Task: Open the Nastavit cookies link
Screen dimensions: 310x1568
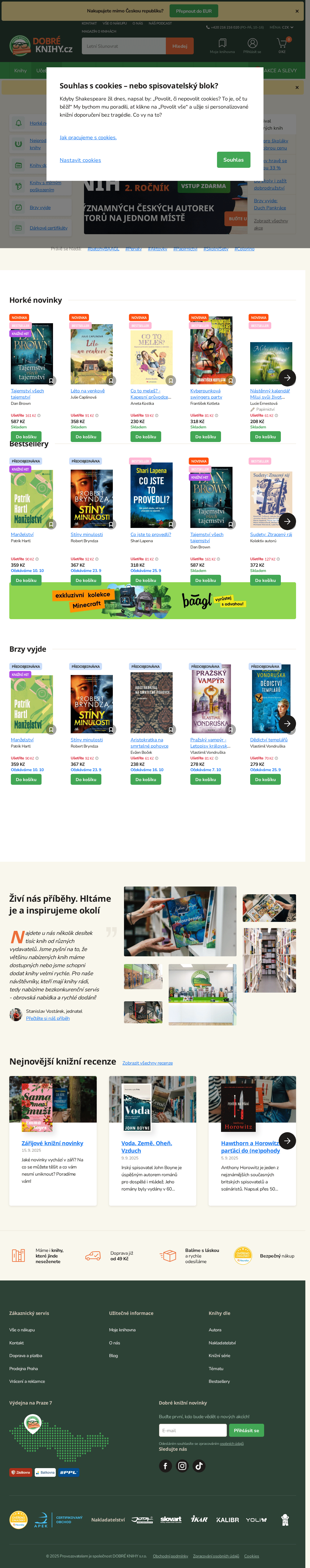Action: tap(80, 160)
